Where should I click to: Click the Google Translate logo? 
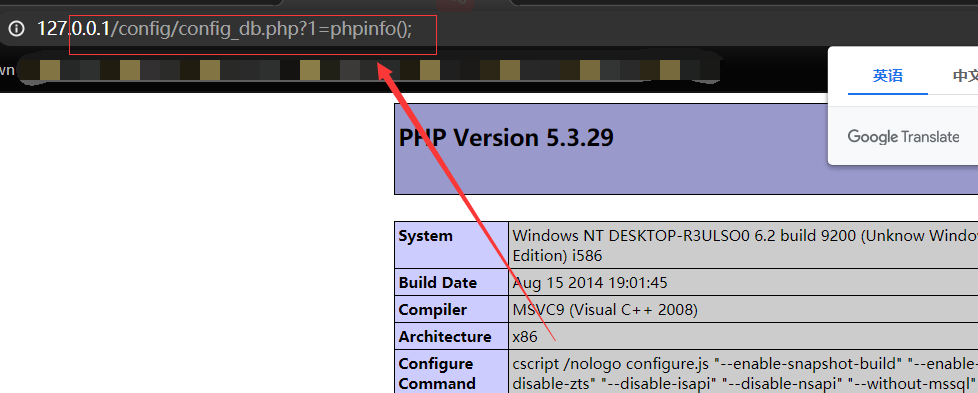903,137
